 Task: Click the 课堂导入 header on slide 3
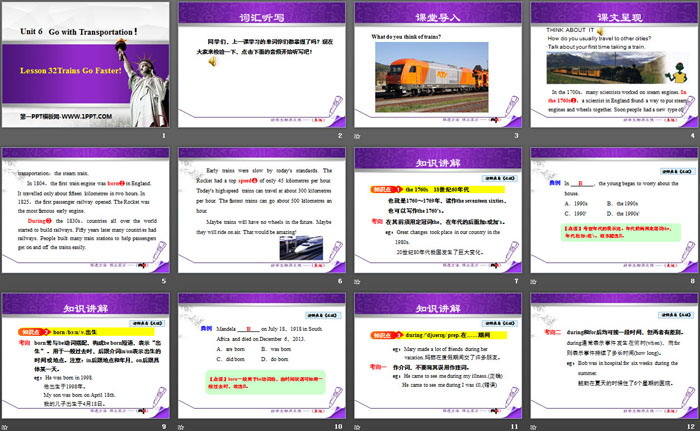tap(436, 18)
